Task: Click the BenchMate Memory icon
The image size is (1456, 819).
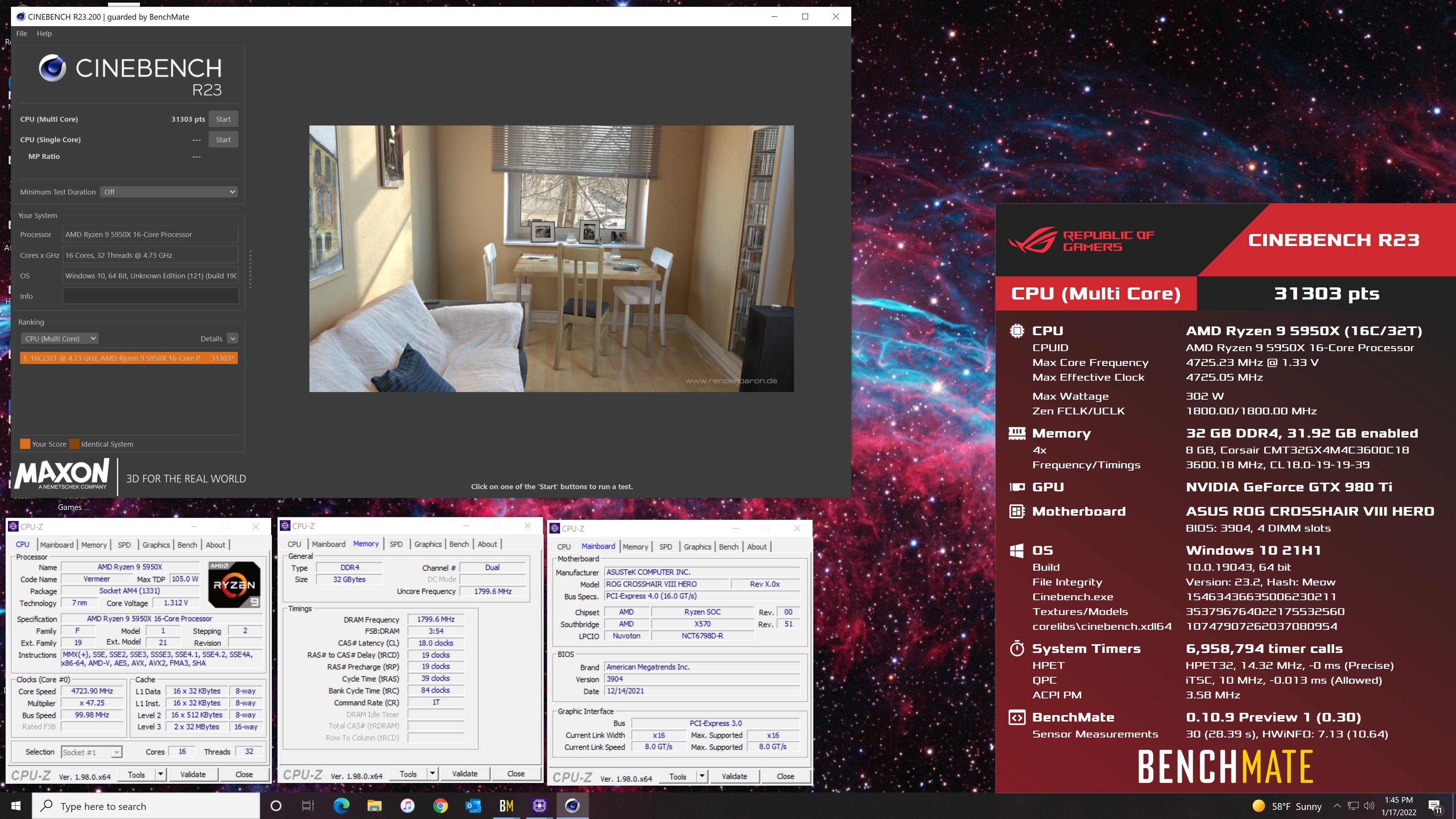Action: tap(1017, 433)
